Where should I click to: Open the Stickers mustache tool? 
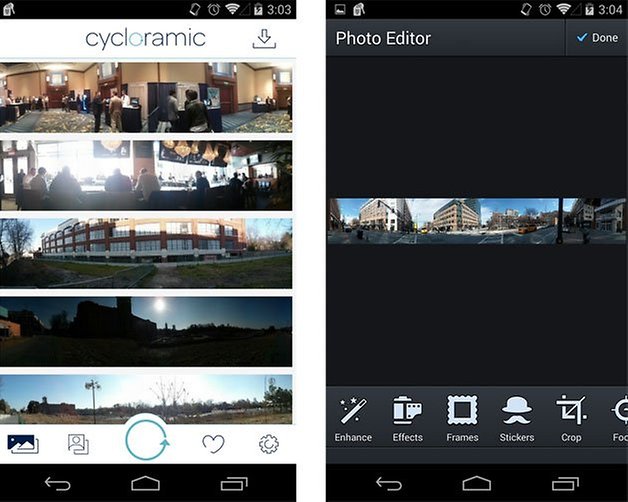click(517, 419)
